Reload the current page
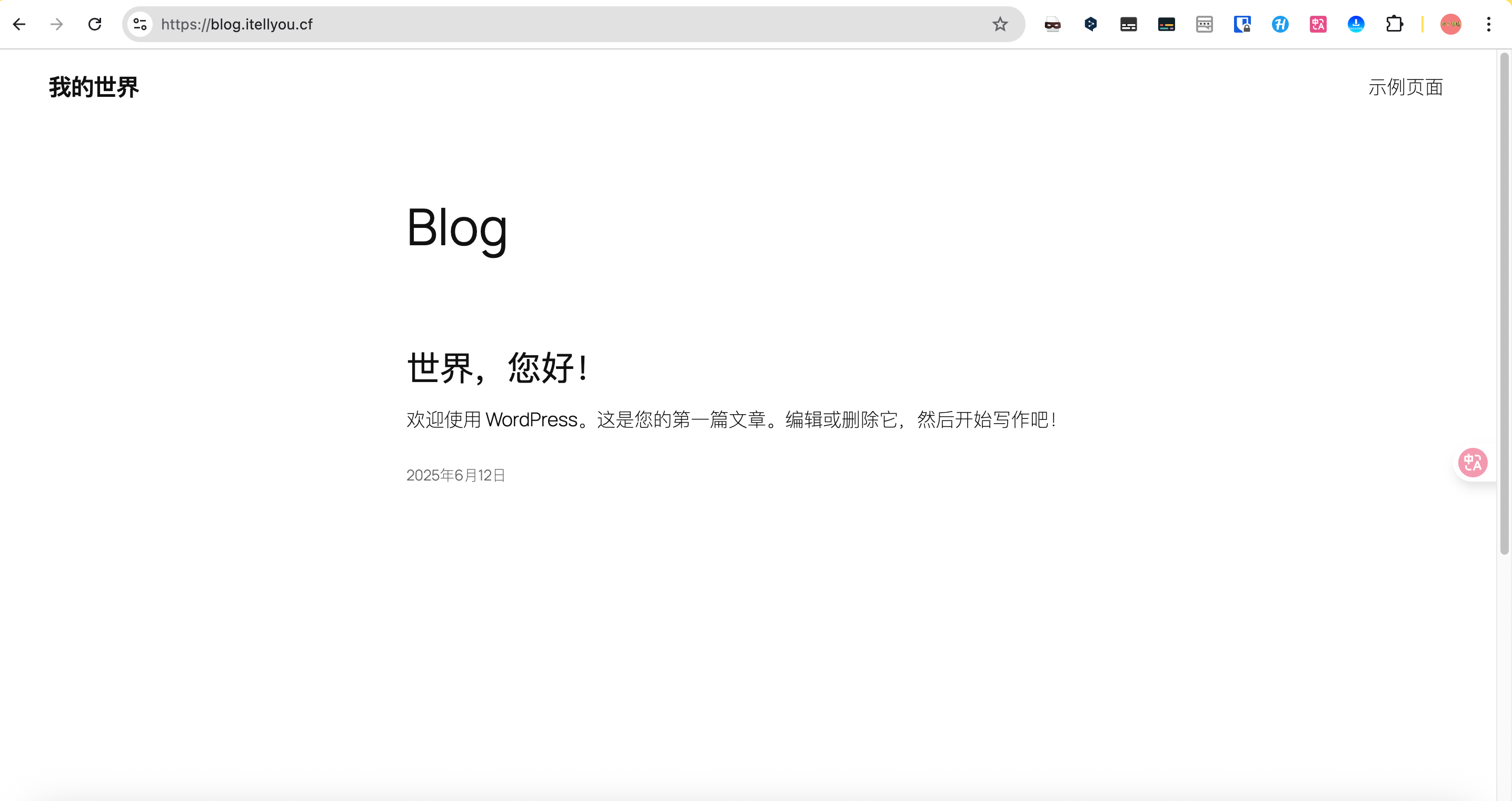 [94, 24]
